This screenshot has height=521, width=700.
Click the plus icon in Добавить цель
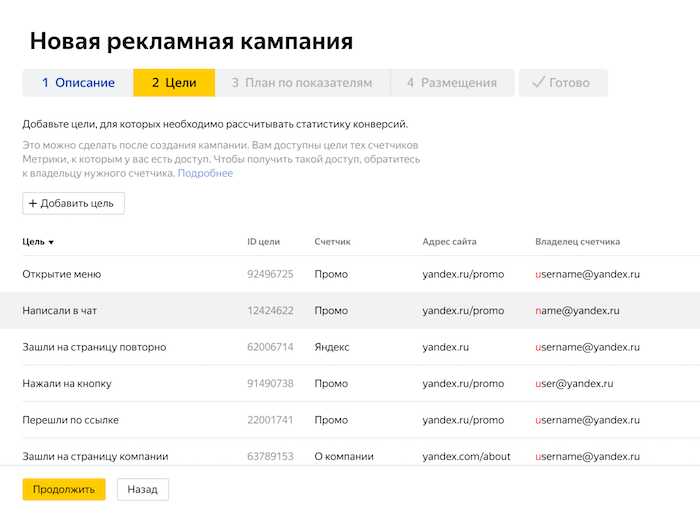tap(33, 204)
